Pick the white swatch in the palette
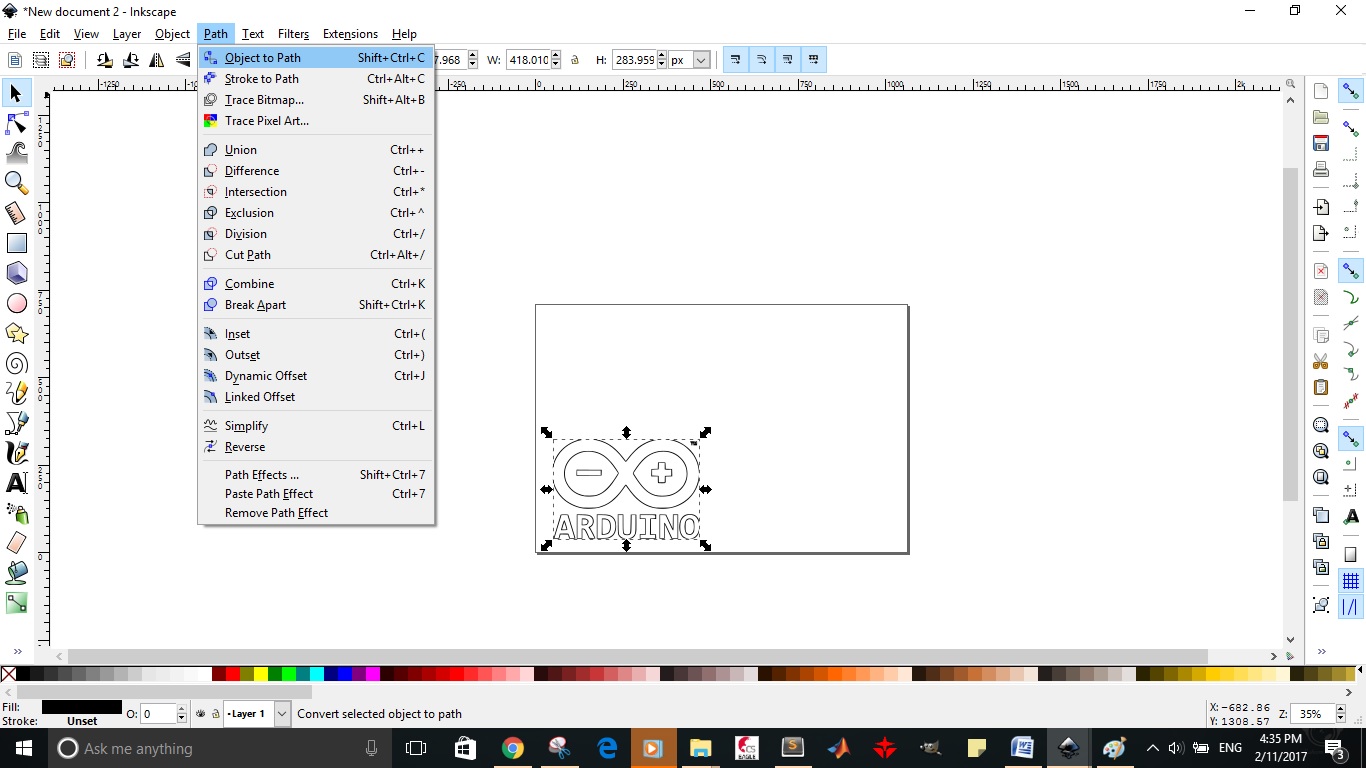1366x768 pixels. tap(204, 674)
